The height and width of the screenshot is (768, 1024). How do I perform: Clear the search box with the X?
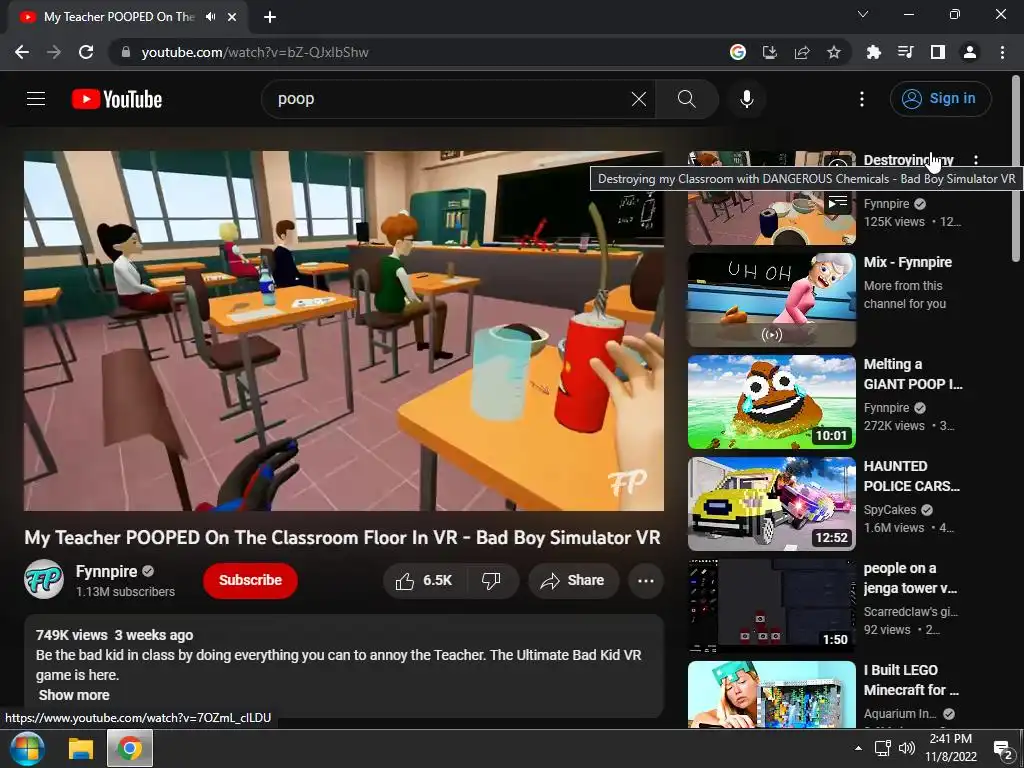639,99
